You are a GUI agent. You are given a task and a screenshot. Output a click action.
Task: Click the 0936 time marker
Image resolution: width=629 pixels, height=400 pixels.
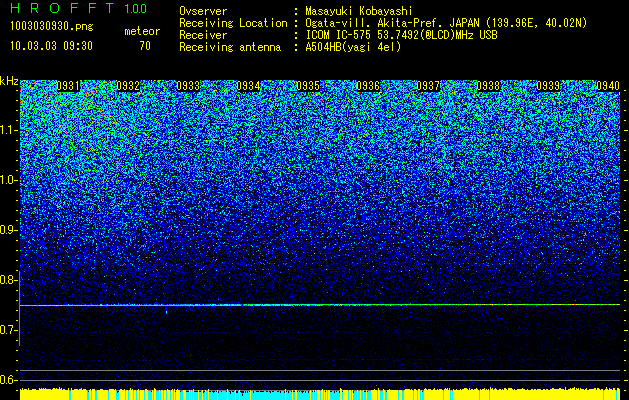coord(368,86)
